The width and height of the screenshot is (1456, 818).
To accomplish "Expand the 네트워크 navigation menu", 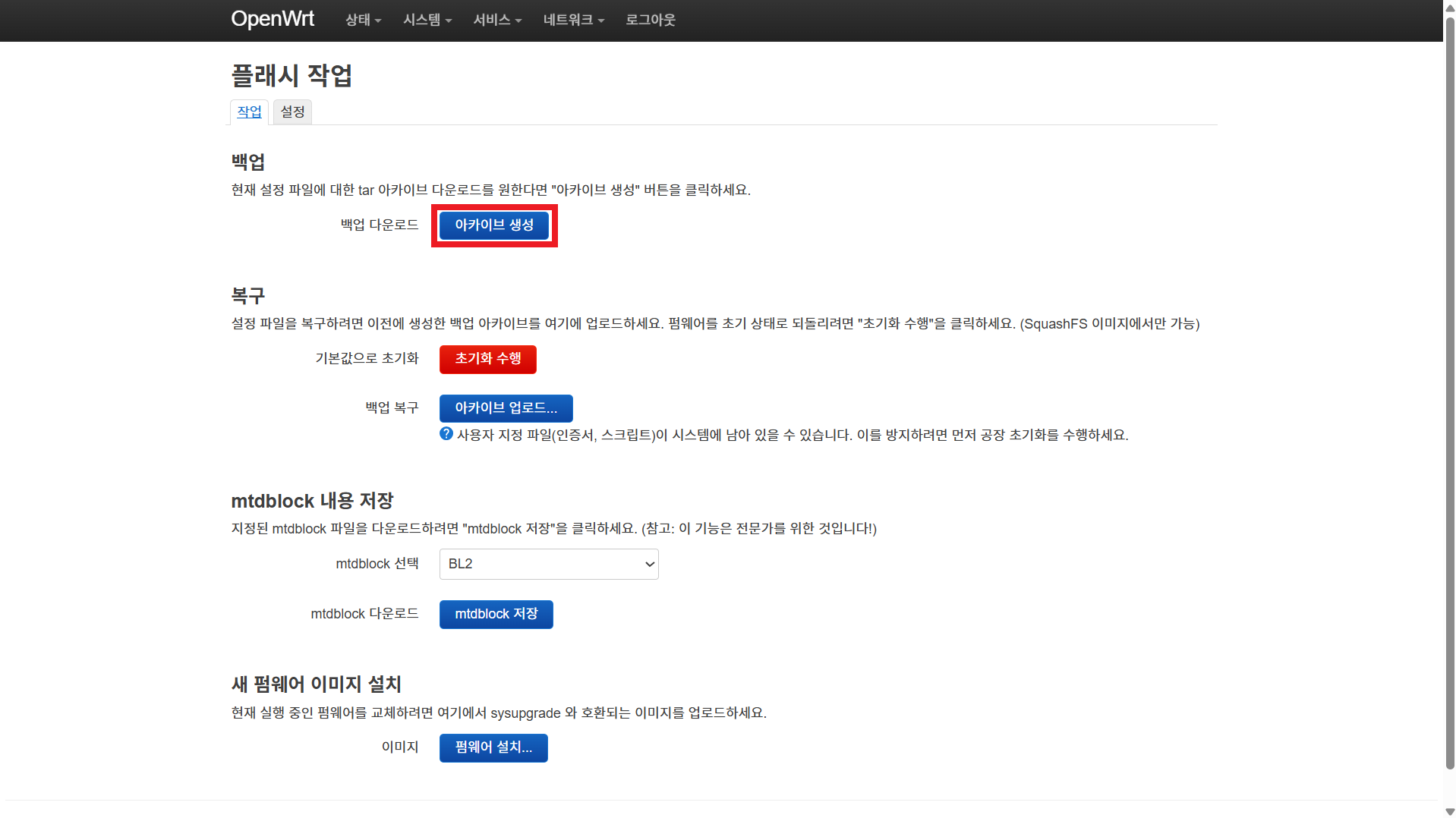I will 573,20.
